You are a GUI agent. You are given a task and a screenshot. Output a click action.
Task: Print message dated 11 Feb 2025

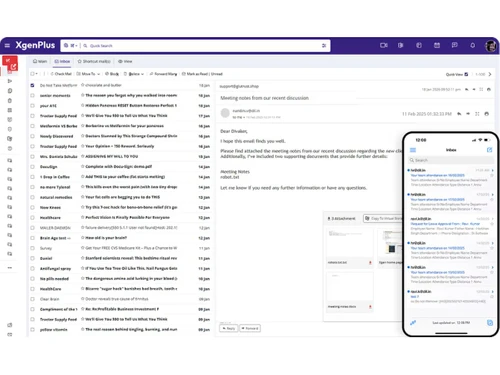[487, 114]
